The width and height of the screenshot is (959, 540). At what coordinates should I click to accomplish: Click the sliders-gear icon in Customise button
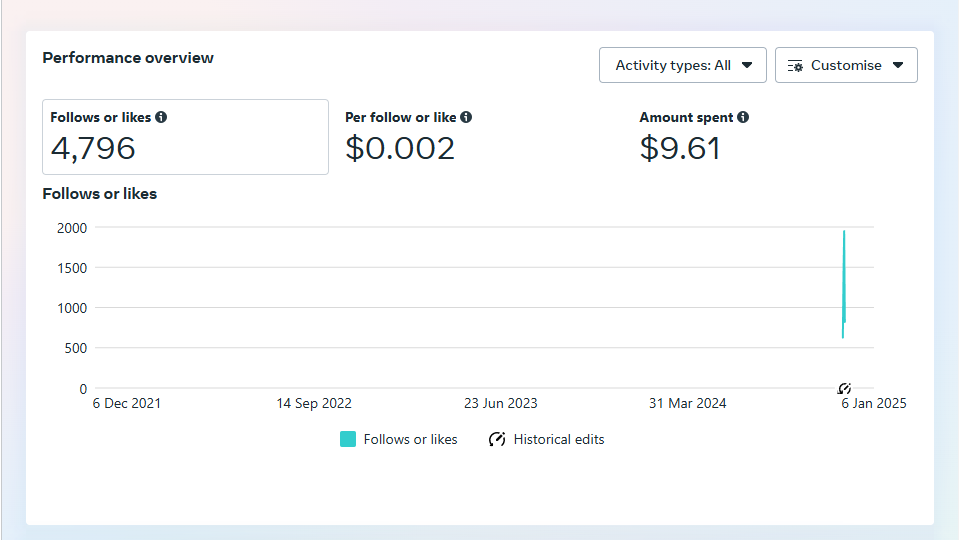795,65
